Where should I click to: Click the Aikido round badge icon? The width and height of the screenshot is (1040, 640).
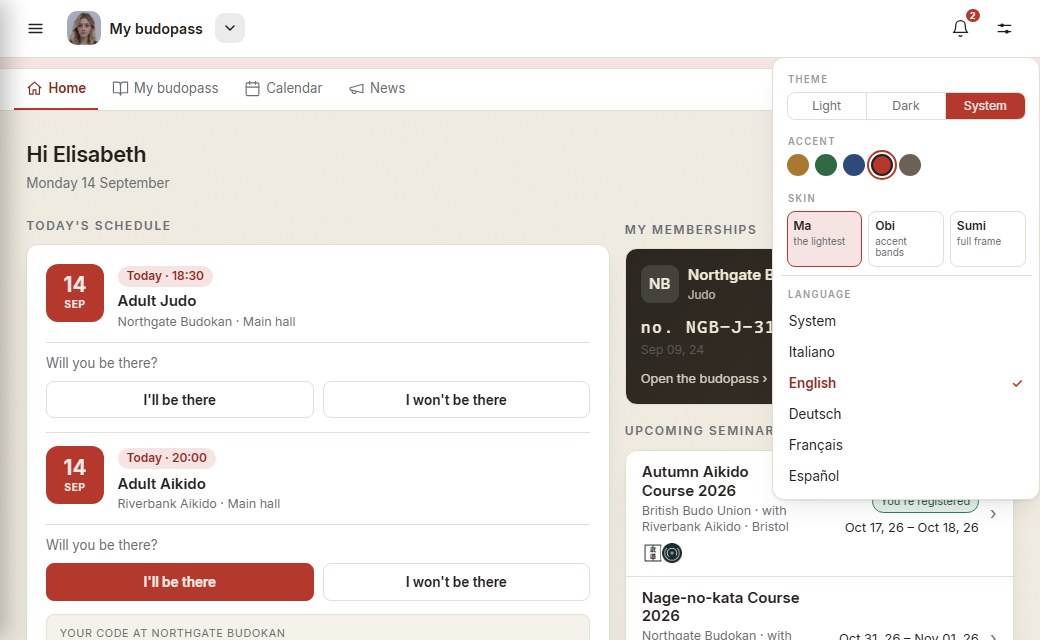click(x=672, y=552)
